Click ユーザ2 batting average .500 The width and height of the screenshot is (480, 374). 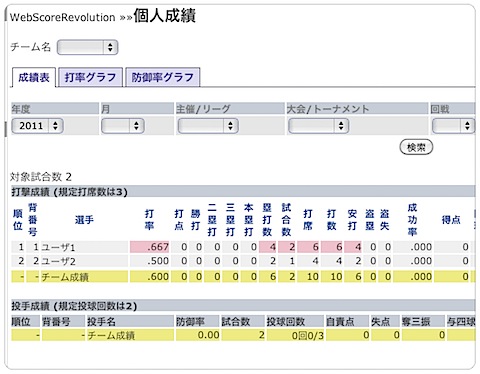[x=158, y=261]
